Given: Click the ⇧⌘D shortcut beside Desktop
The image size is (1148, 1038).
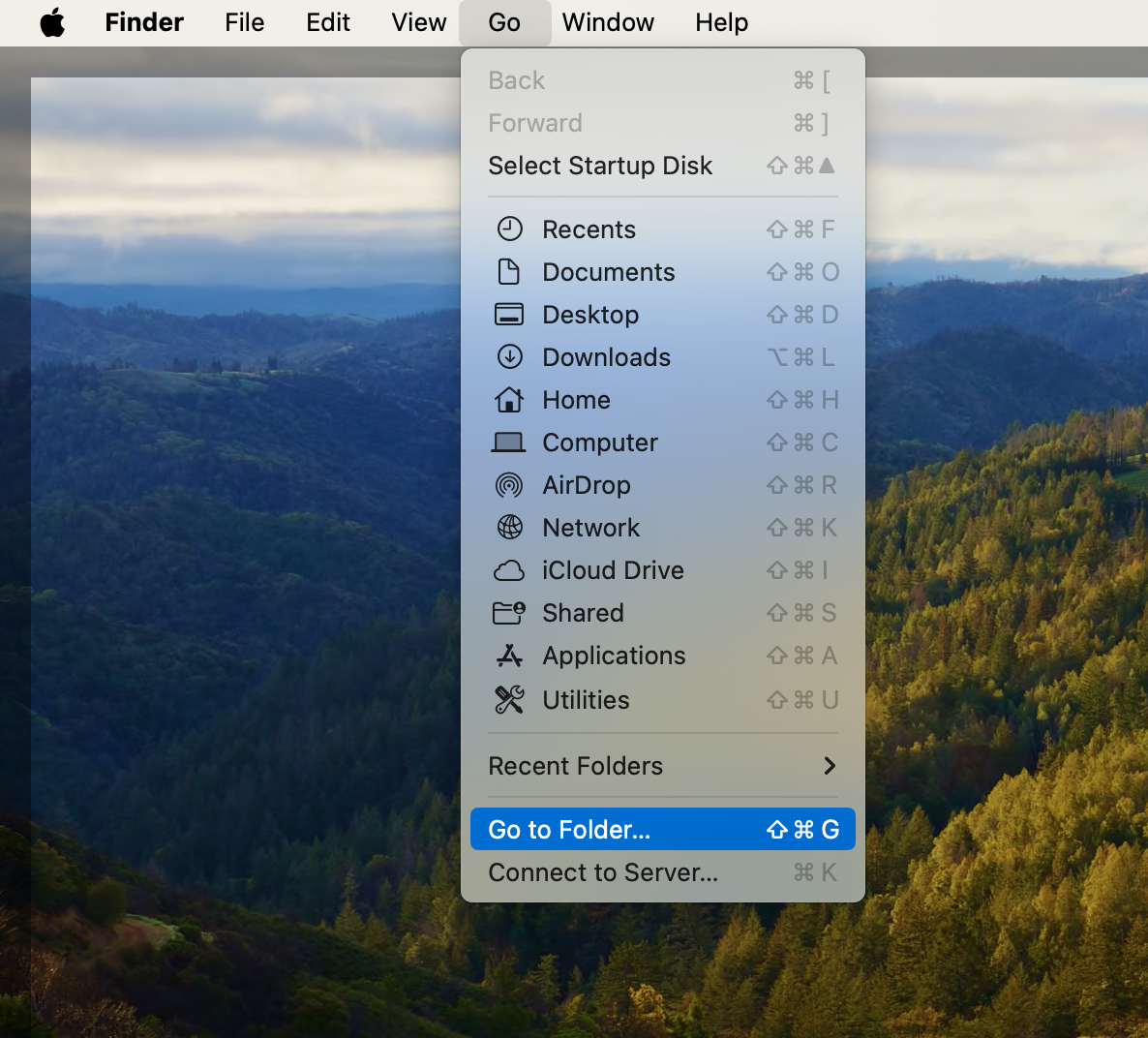Looking at the screenshot, I should 802,315.
